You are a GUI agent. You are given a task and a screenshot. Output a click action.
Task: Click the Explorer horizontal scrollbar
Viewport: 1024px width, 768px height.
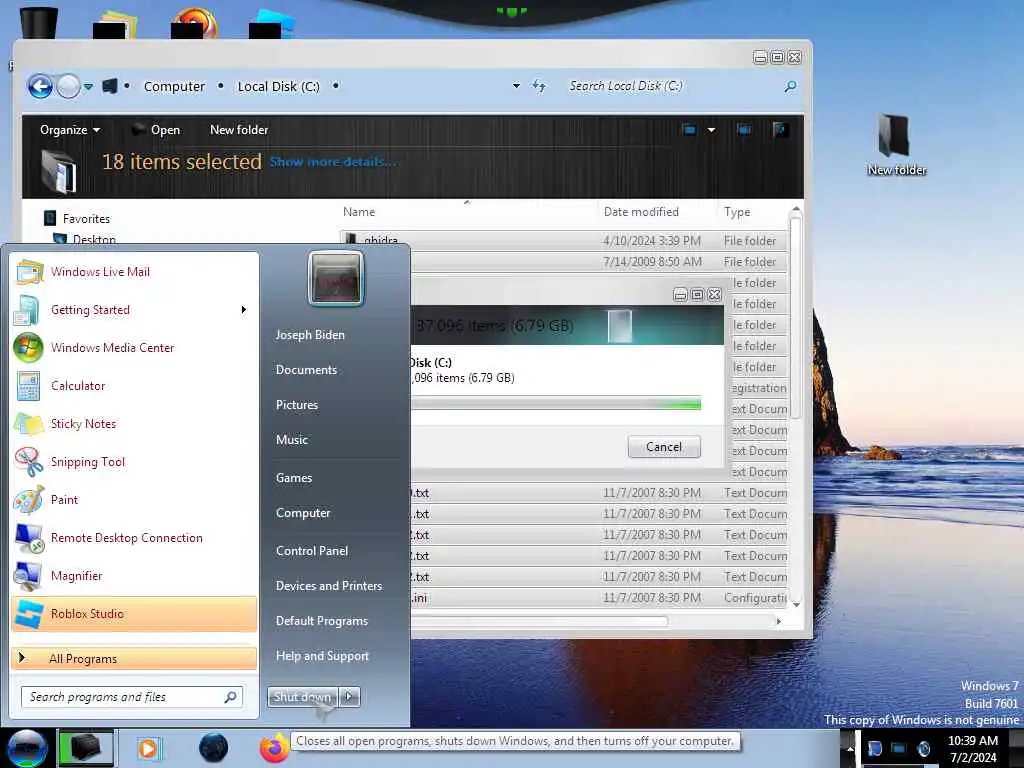coord(539,621)
